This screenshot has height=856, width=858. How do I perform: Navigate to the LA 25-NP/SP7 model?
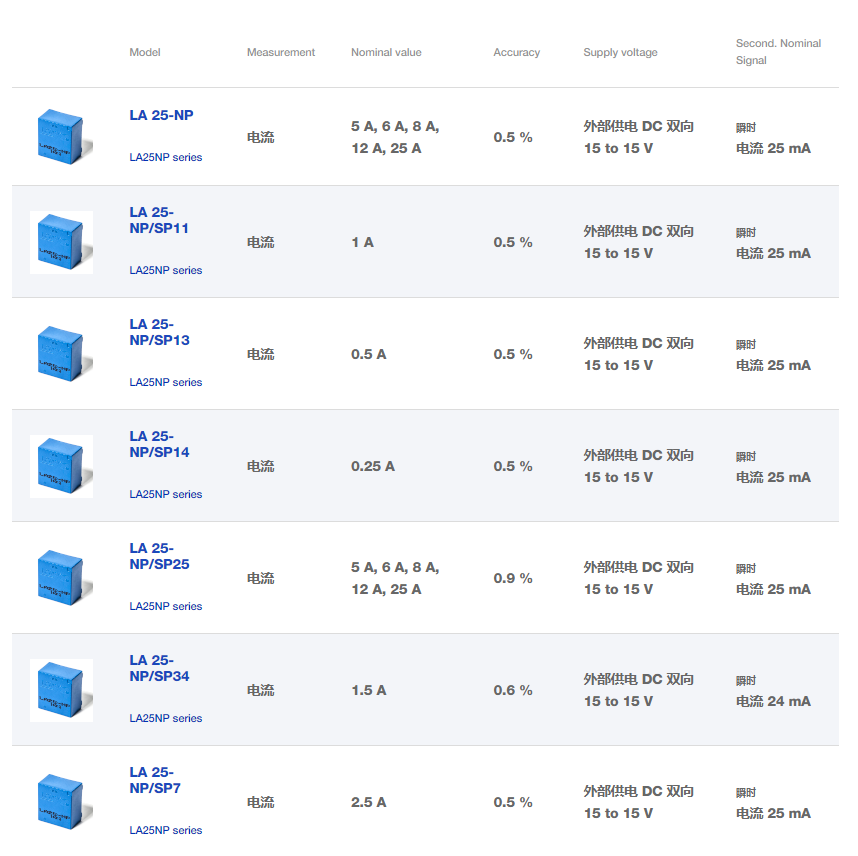[155, 780]
